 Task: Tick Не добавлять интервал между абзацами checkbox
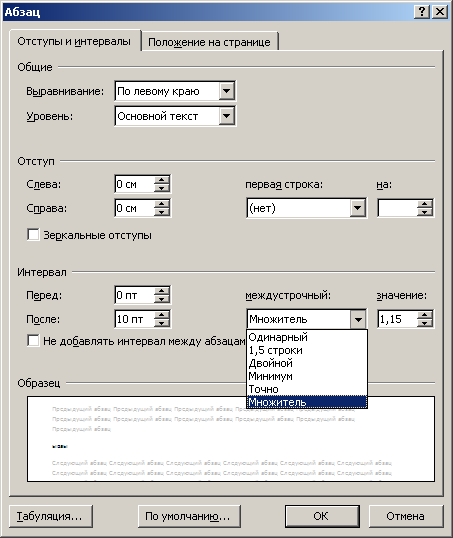pyautogui.click(x=33, y=341)
